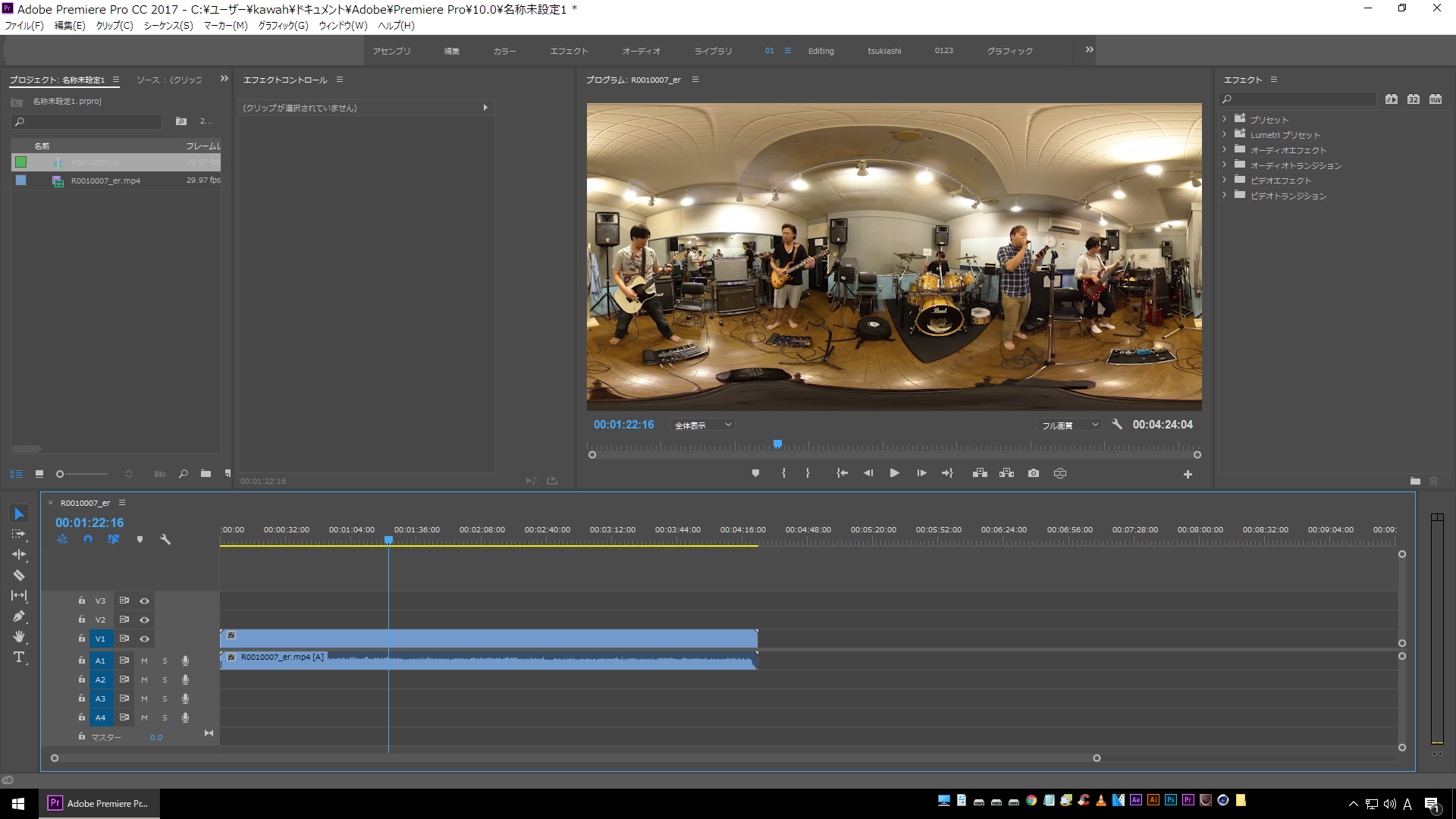This screenshot has width=1456, height=819.
Task: Select the Slip tool
Action: (x=19, y=596)
